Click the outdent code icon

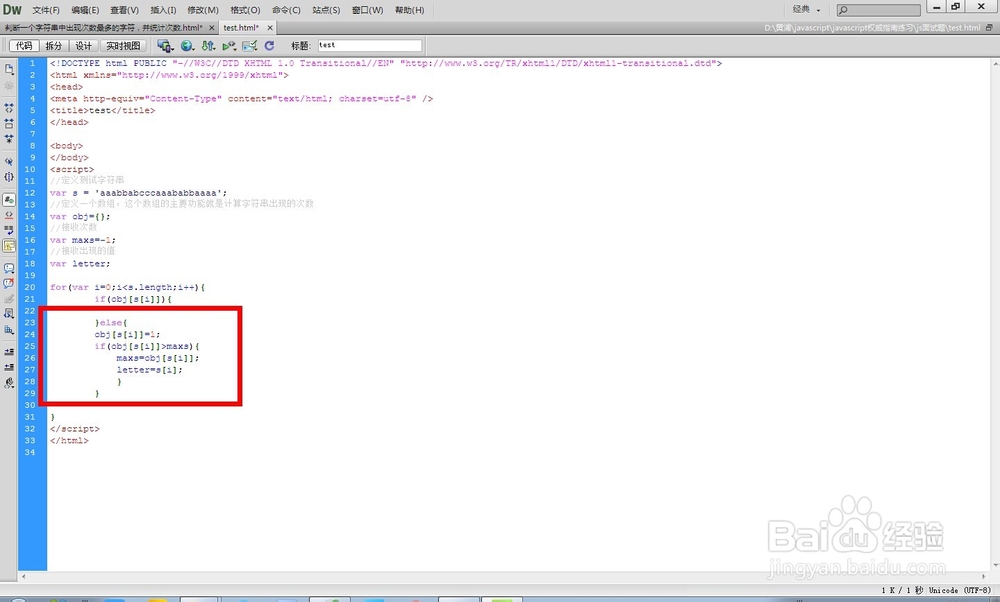(9, 367)
